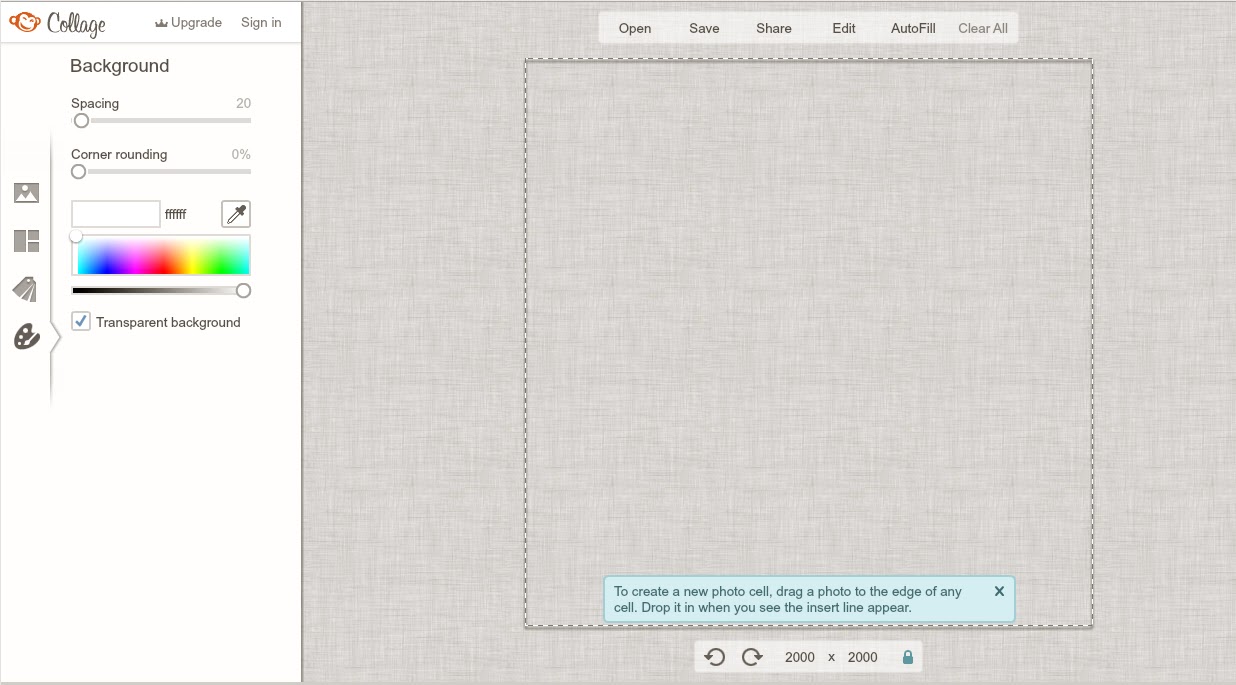Image resolution: width=1236 pixels, height=685 pixels.
Task: Open the Photos panel in the sidebar
Action: [25, 192]
